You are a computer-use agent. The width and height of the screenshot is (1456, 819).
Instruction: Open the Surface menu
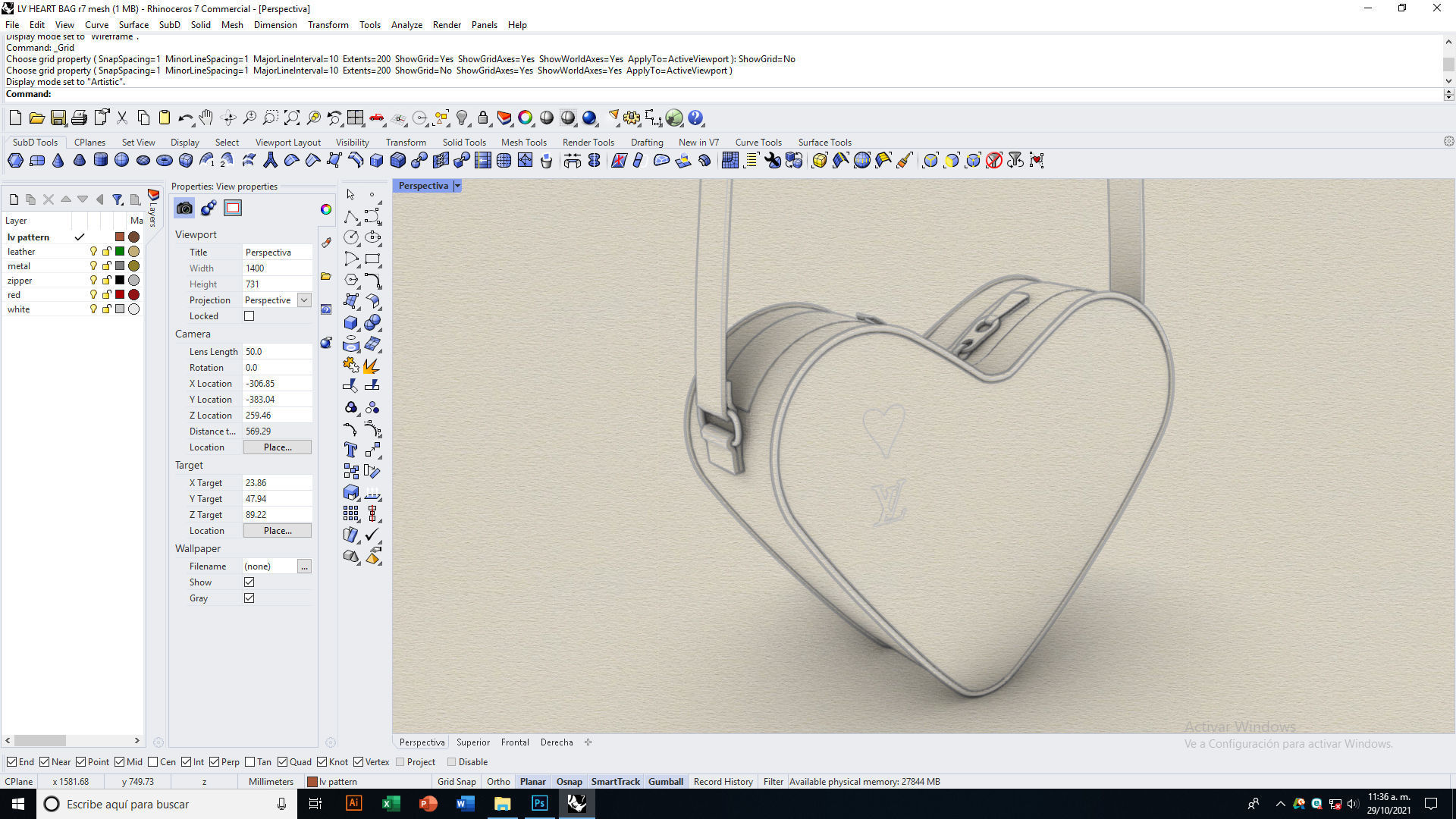click(x=133, y=25)
